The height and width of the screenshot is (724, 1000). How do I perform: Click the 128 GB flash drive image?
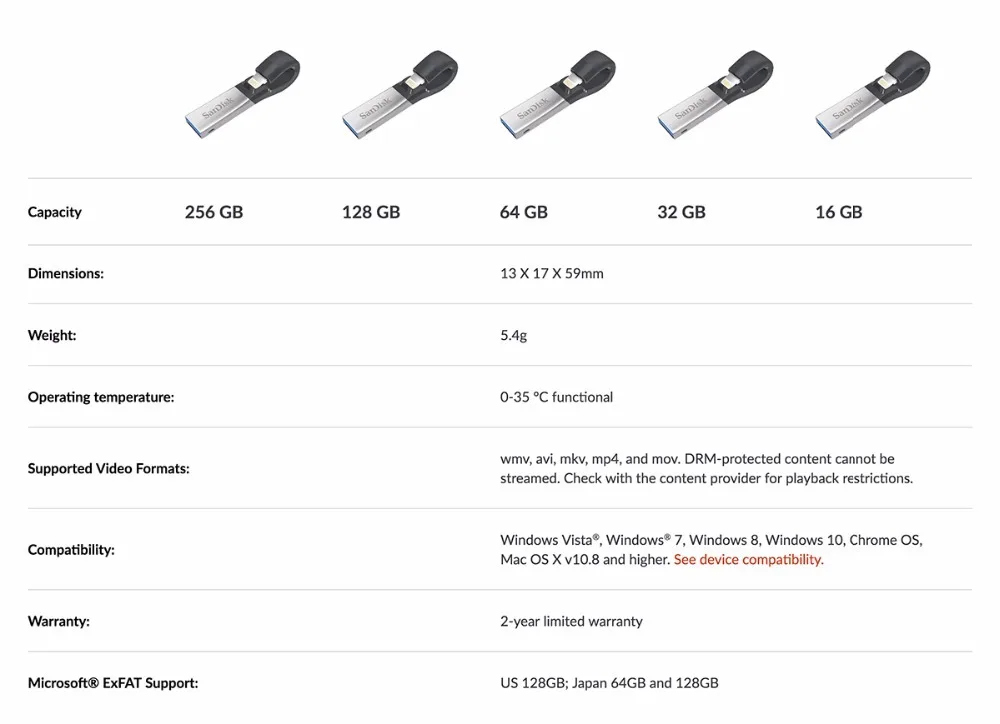[400, 95]
